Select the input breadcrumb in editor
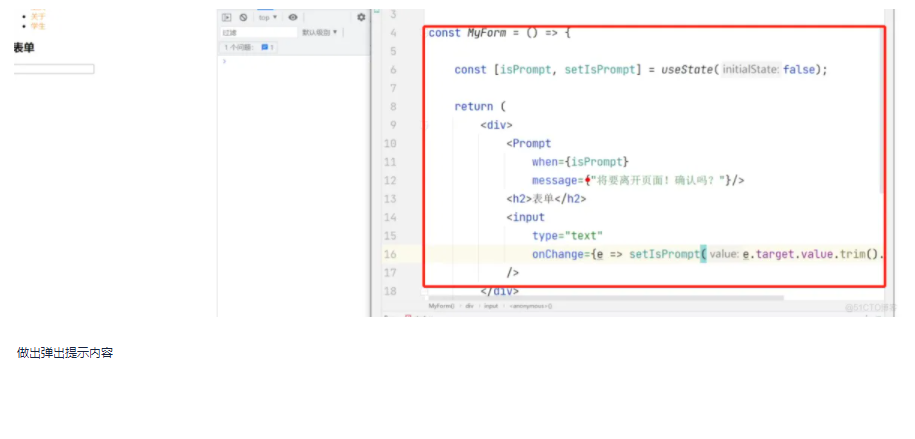The height and width of the screenshot is (439, 915). click(491, 306)
